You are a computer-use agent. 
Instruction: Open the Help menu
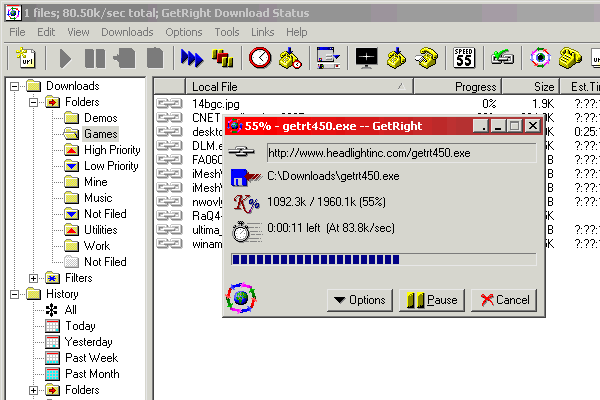pyautogui.click(x=297, y=32)
